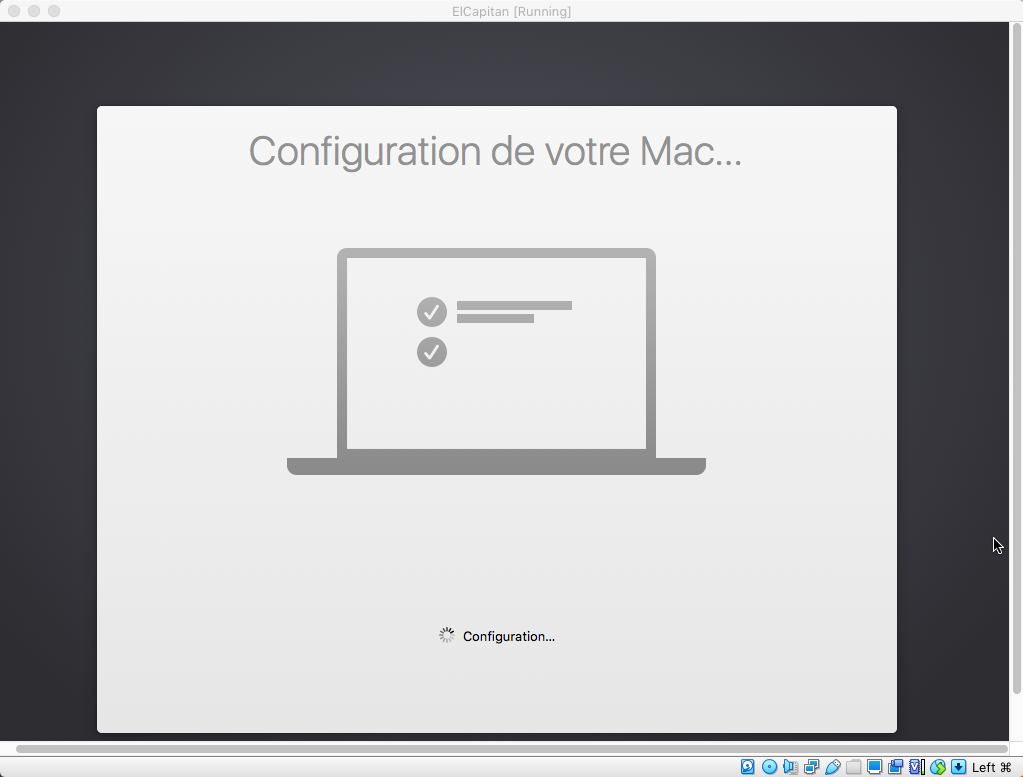The height and width of the screenshot is (777, 1023).
Task: Click the spinning progress indicator
Action: tap(446, 635)
